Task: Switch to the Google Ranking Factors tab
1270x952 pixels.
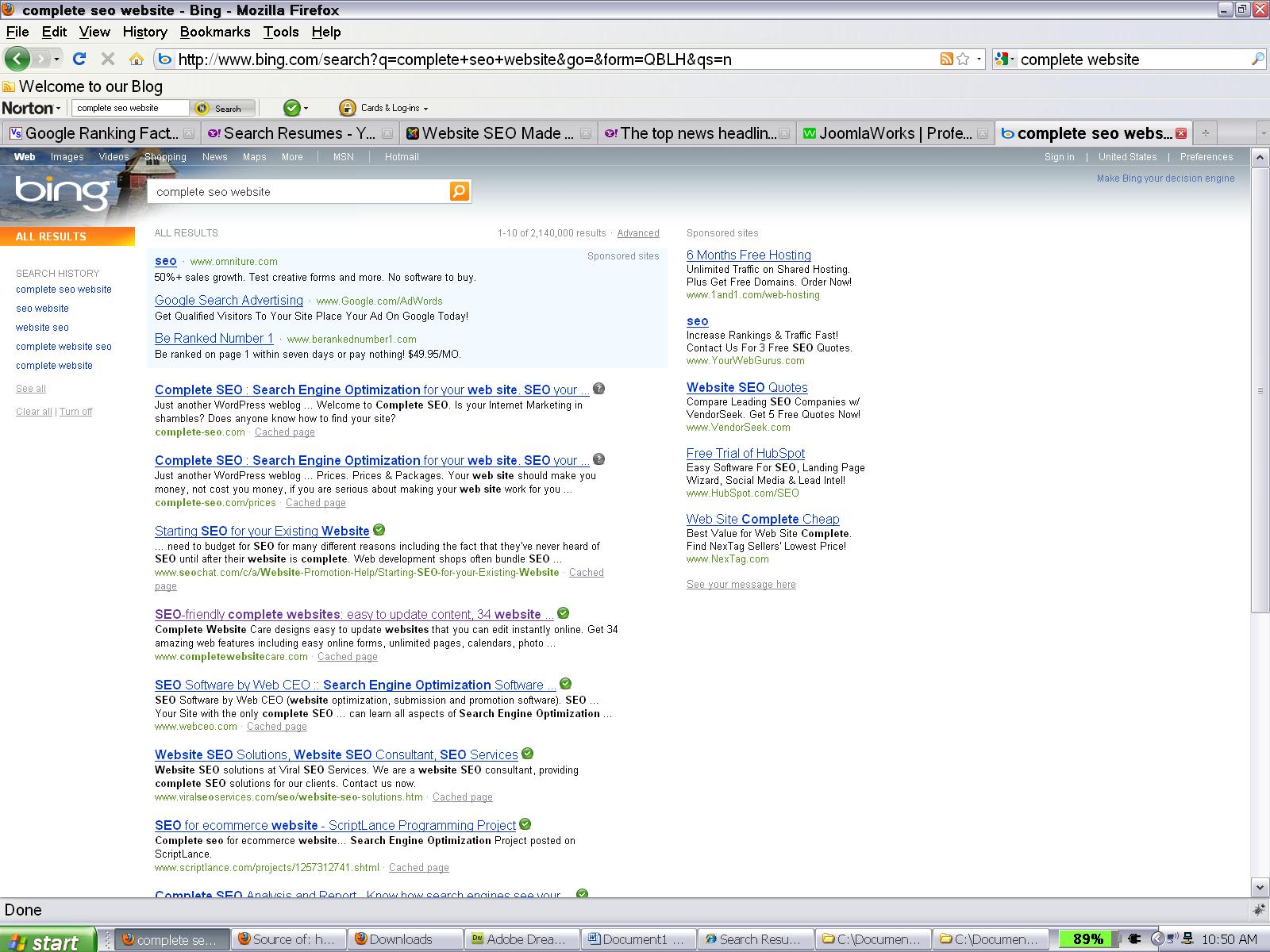Action: [x=101, y=133]
